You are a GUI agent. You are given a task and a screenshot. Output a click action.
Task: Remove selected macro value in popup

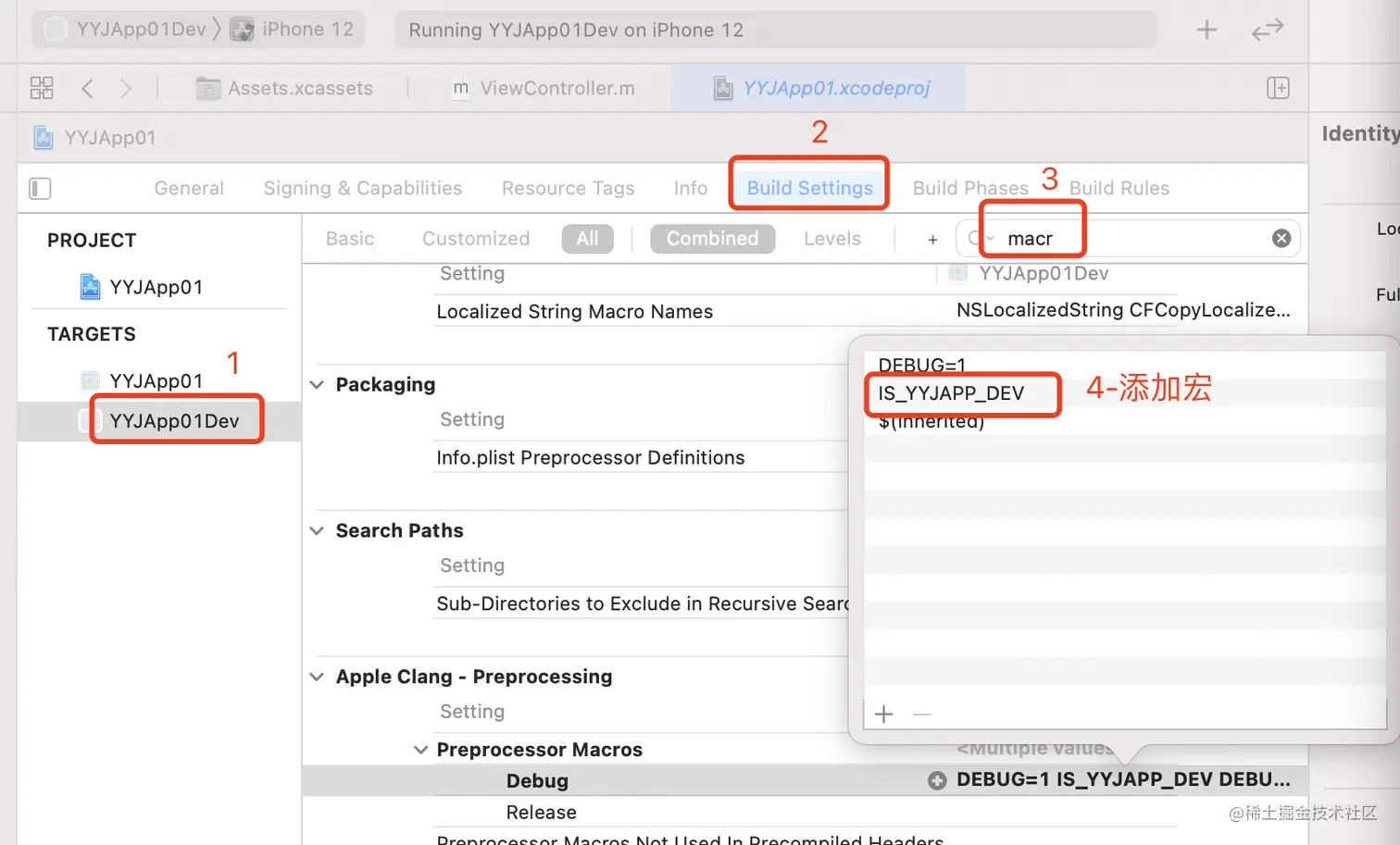tap(921, 714)
